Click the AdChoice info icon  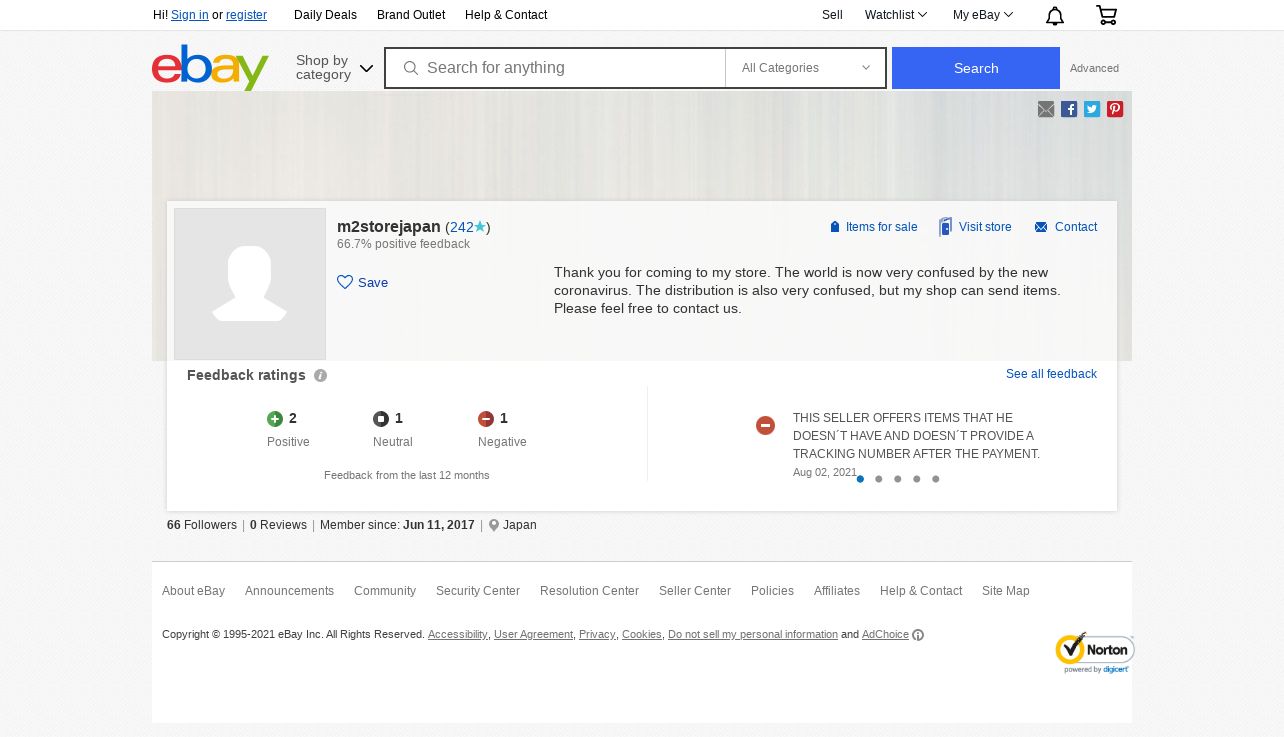pos(918,635)
